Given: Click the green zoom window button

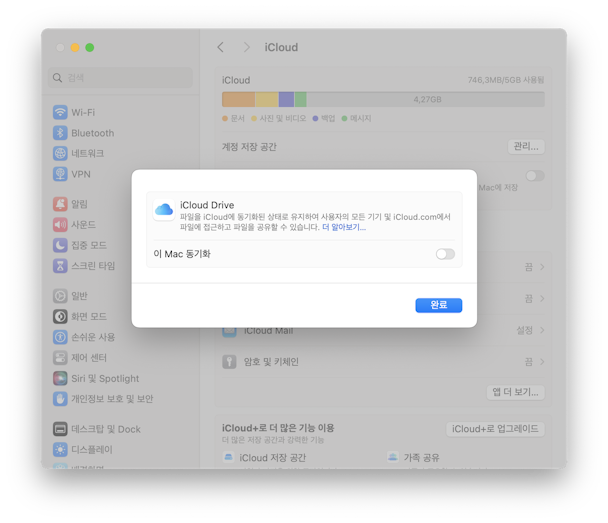Looking at the screenshot, I should tap(90, 47).
